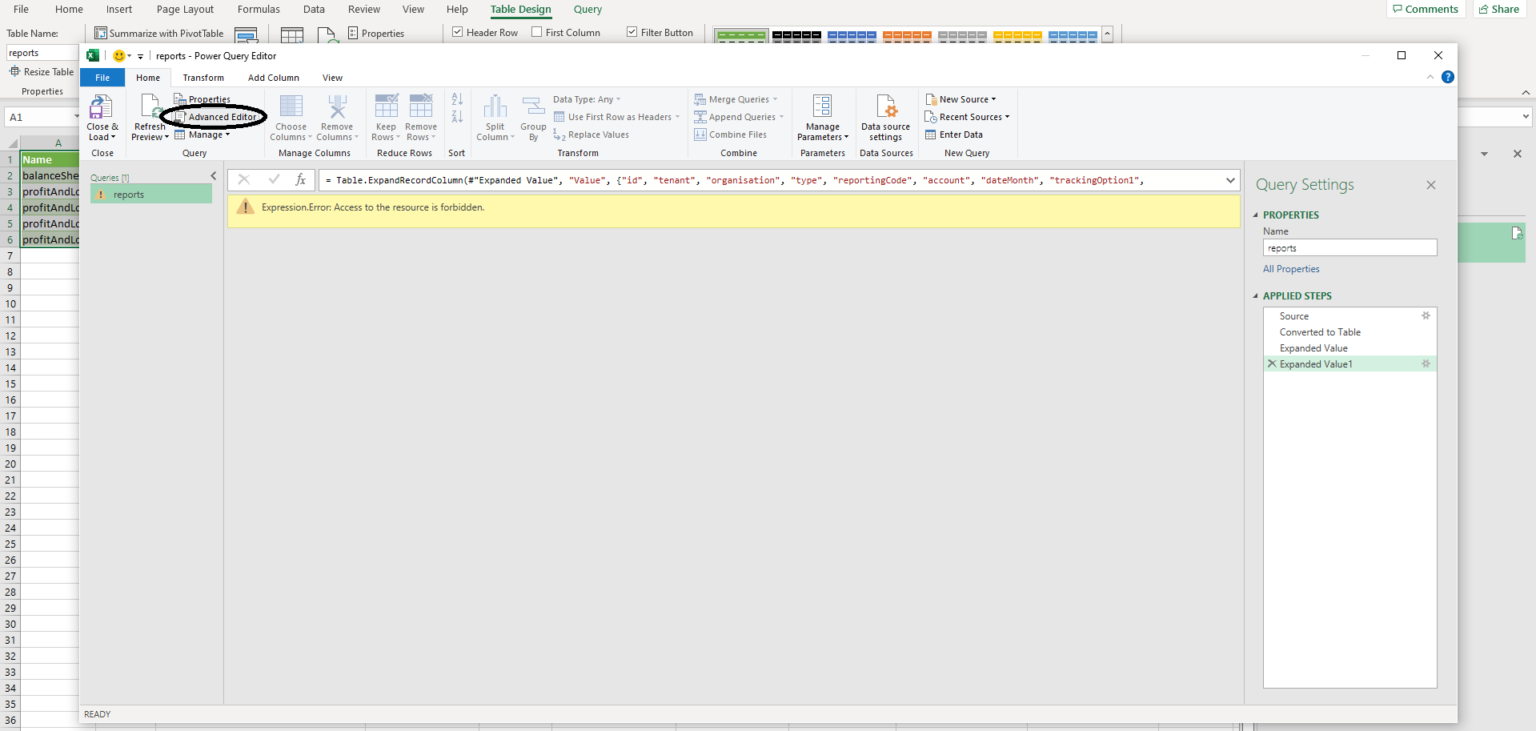This screenshot has width=1536, height=731.
Task: Collapse the Queries pane
Action: tap(213, 175)
